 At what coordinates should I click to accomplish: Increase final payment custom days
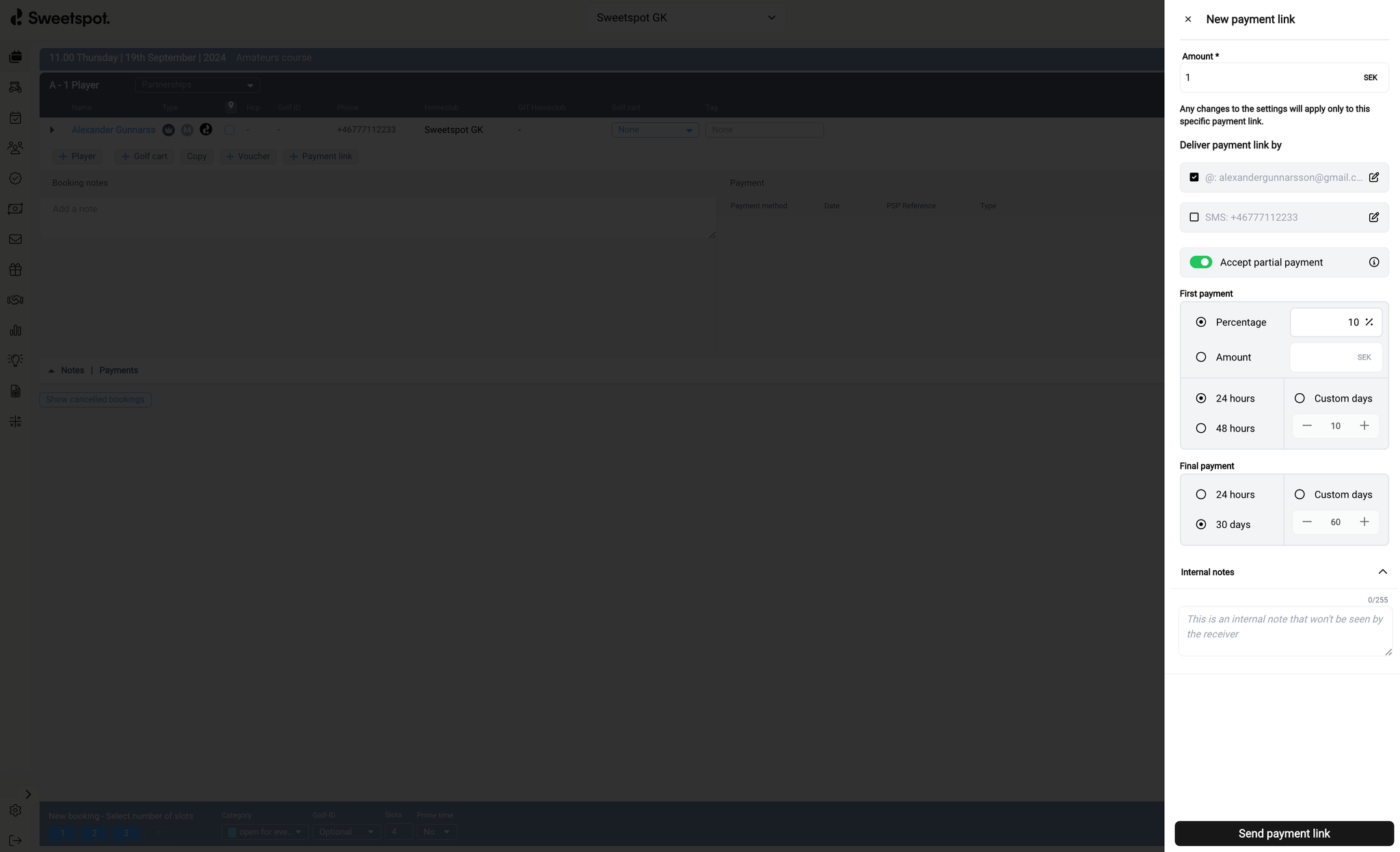[1364, 522]
